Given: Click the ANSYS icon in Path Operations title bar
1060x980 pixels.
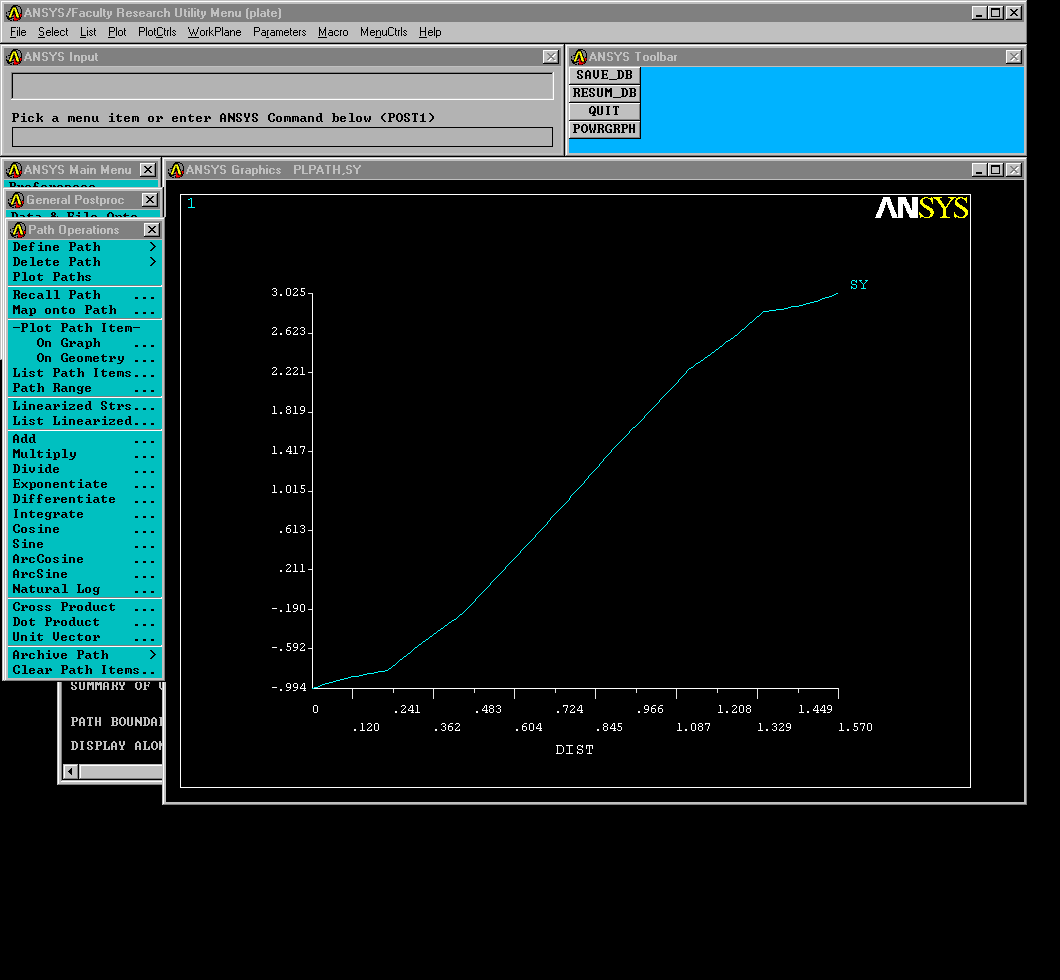Looking at the screenshot, I should [18, 230].
